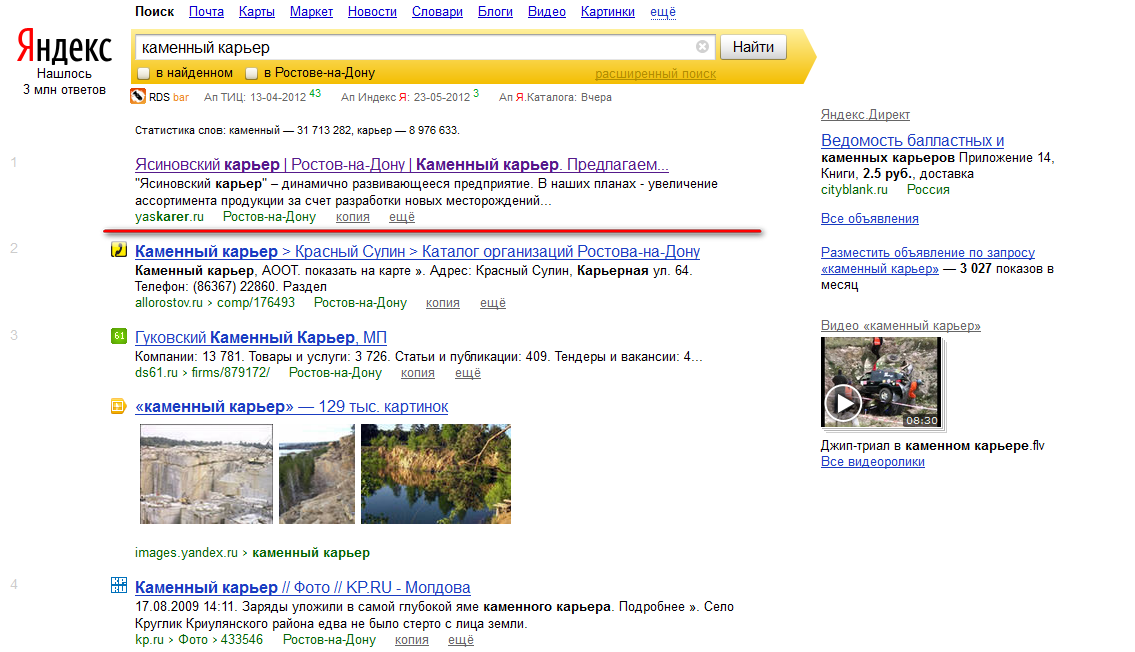Open the Картинки tab

click(x=608, y=12)
